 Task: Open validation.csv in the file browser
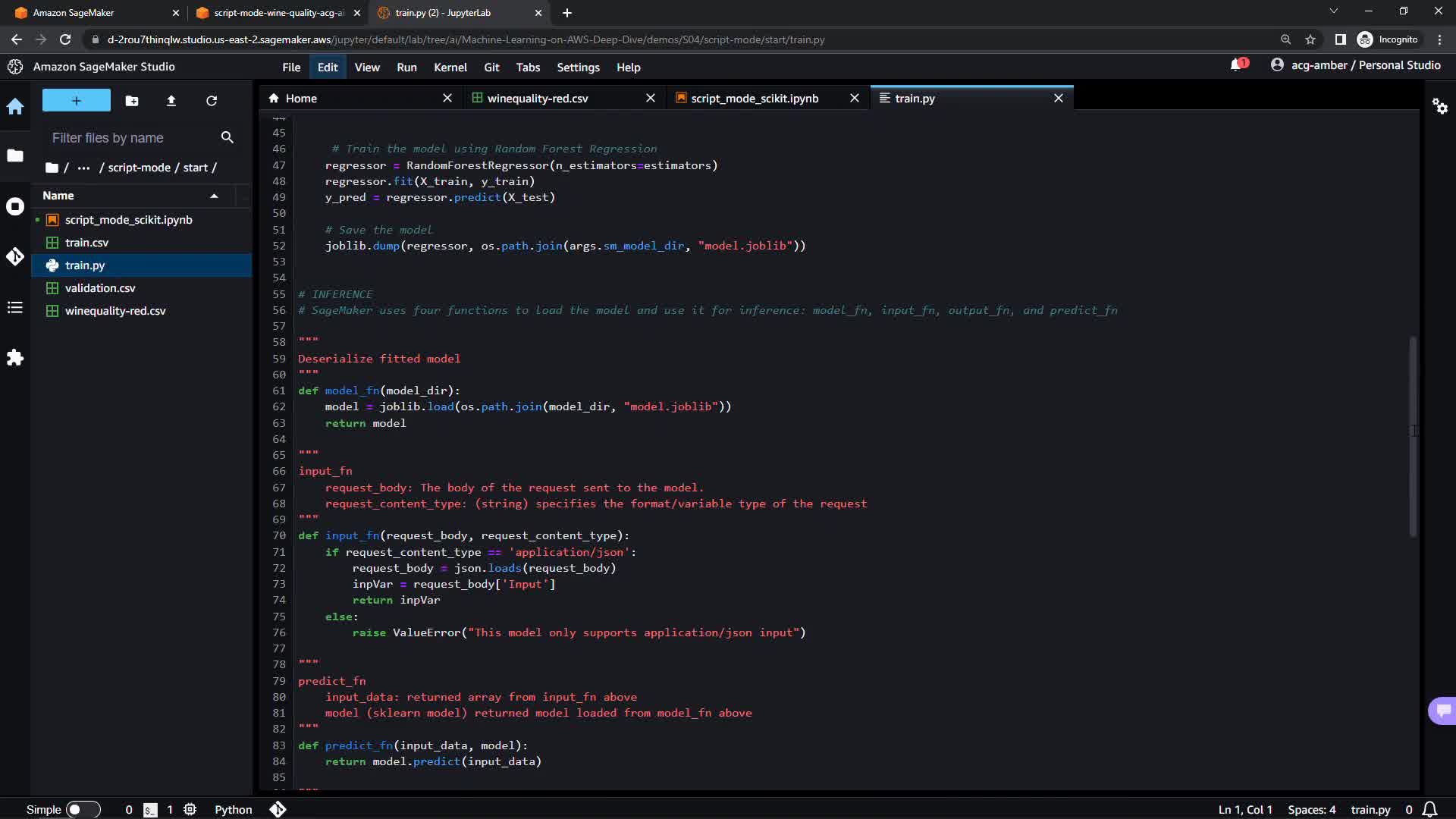point(100,288)
